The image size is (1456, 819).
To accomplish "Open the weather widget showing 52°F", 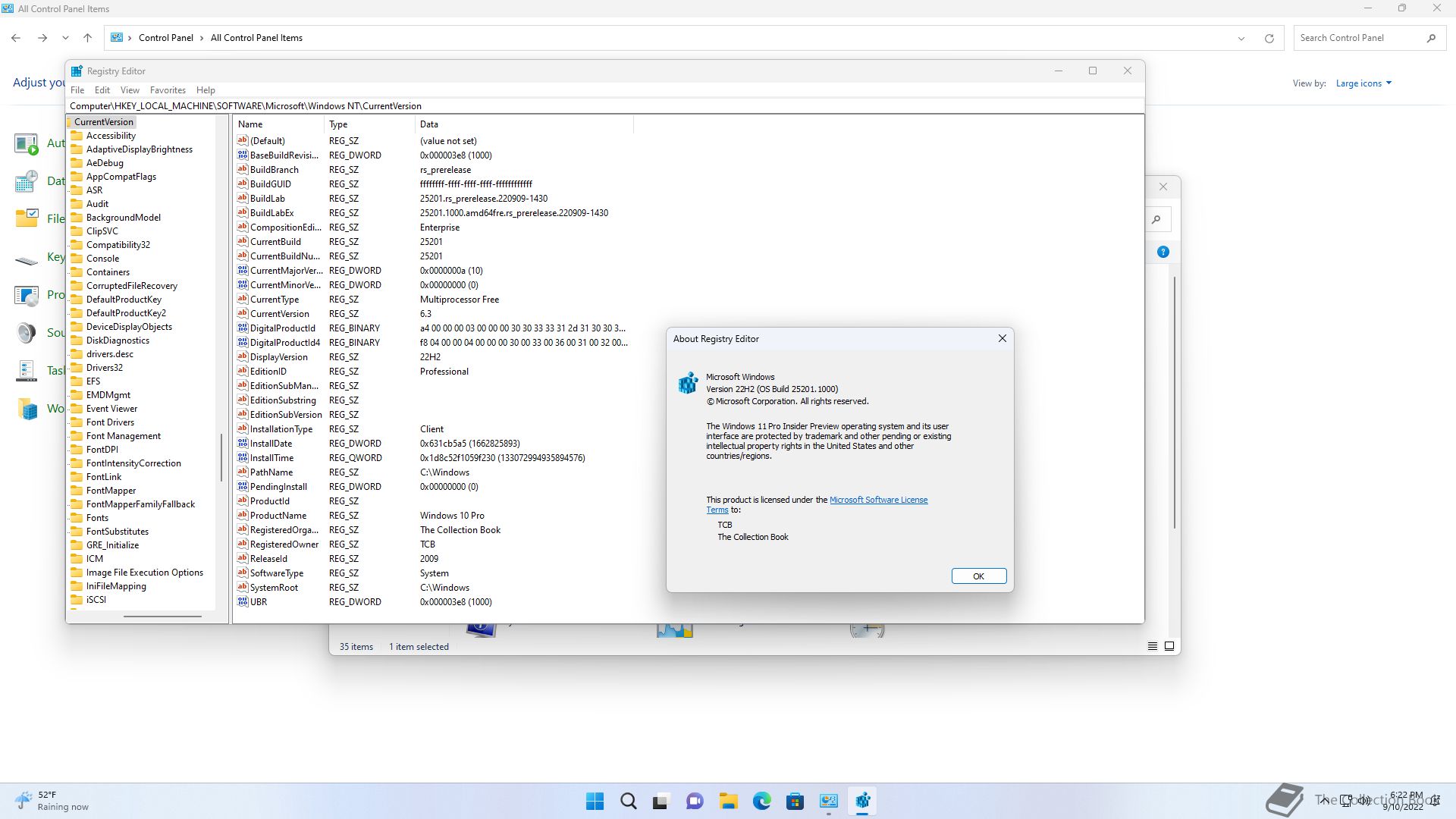I will 52,801.
